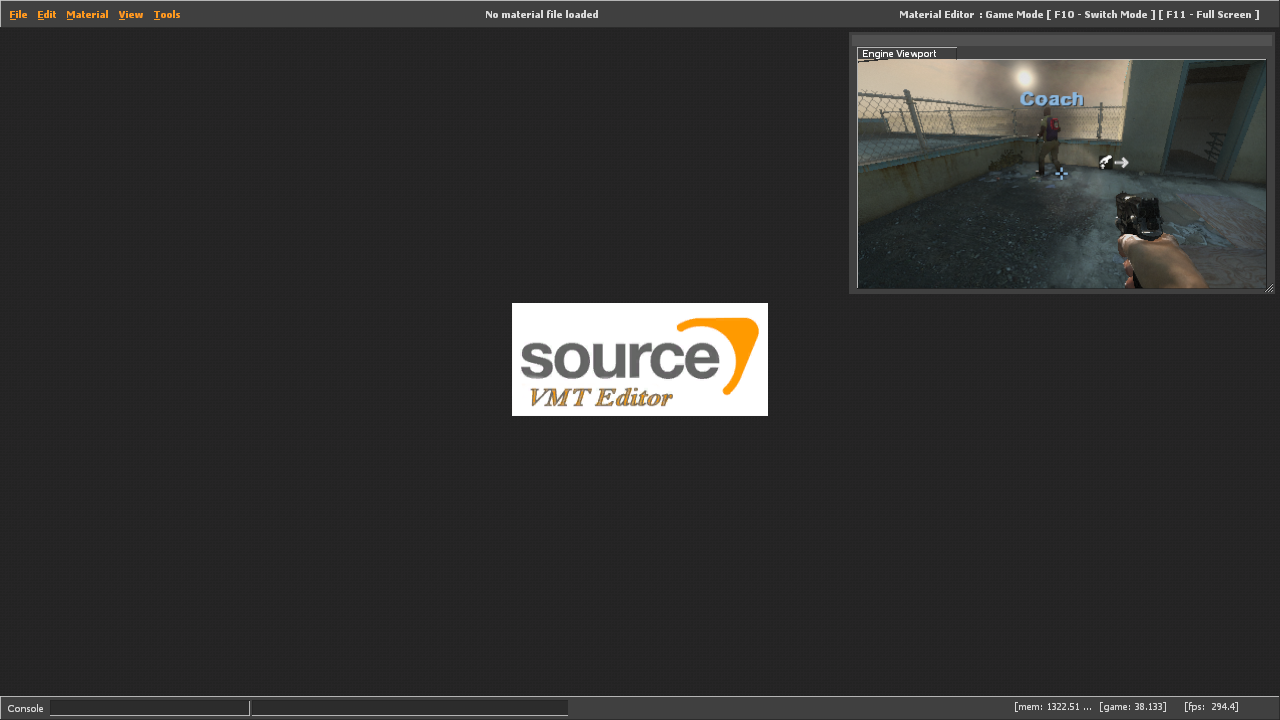
Task: Click the Console label in the status bar
Action: (x=25, y=709)
